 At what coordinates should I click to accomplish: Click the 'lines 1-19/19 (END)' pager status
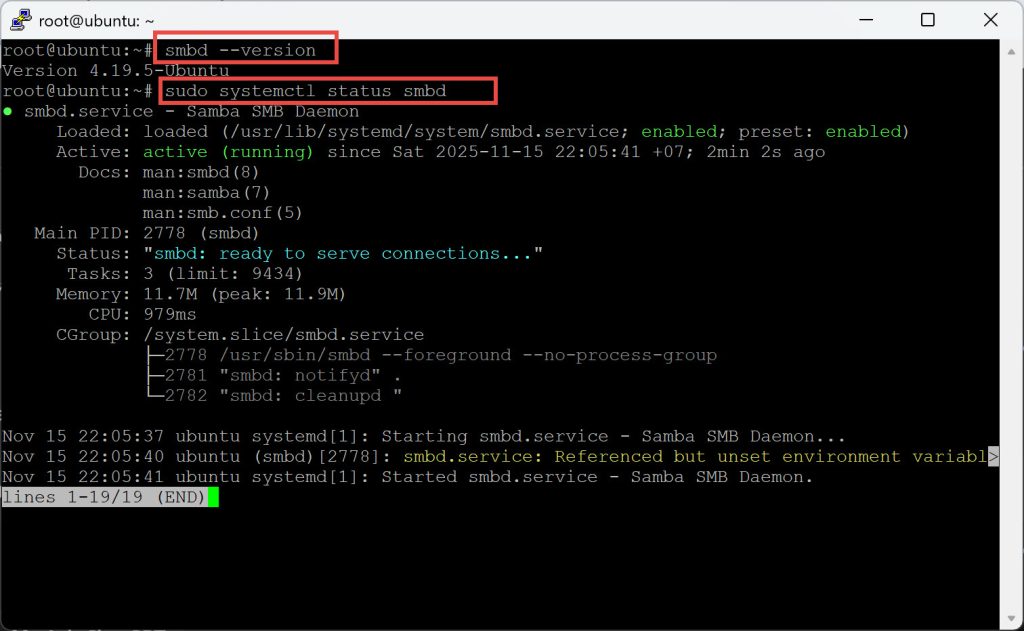pyautogui.click(x=103, y=497)
